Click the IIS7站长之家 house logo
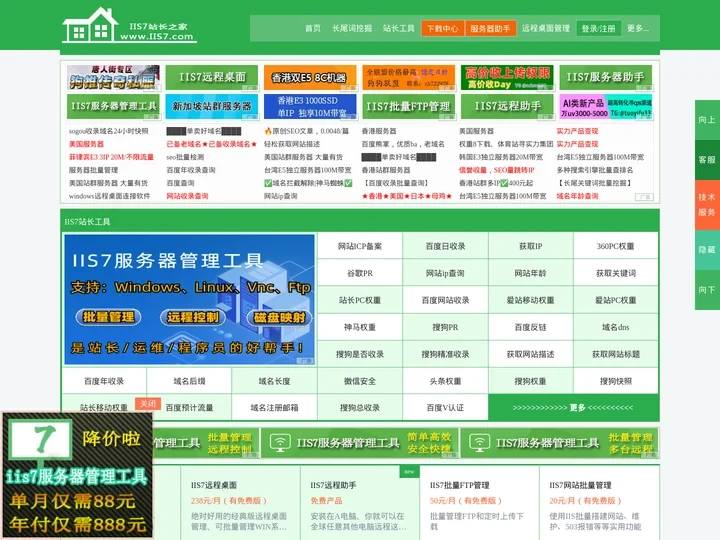 click(129, 26)
